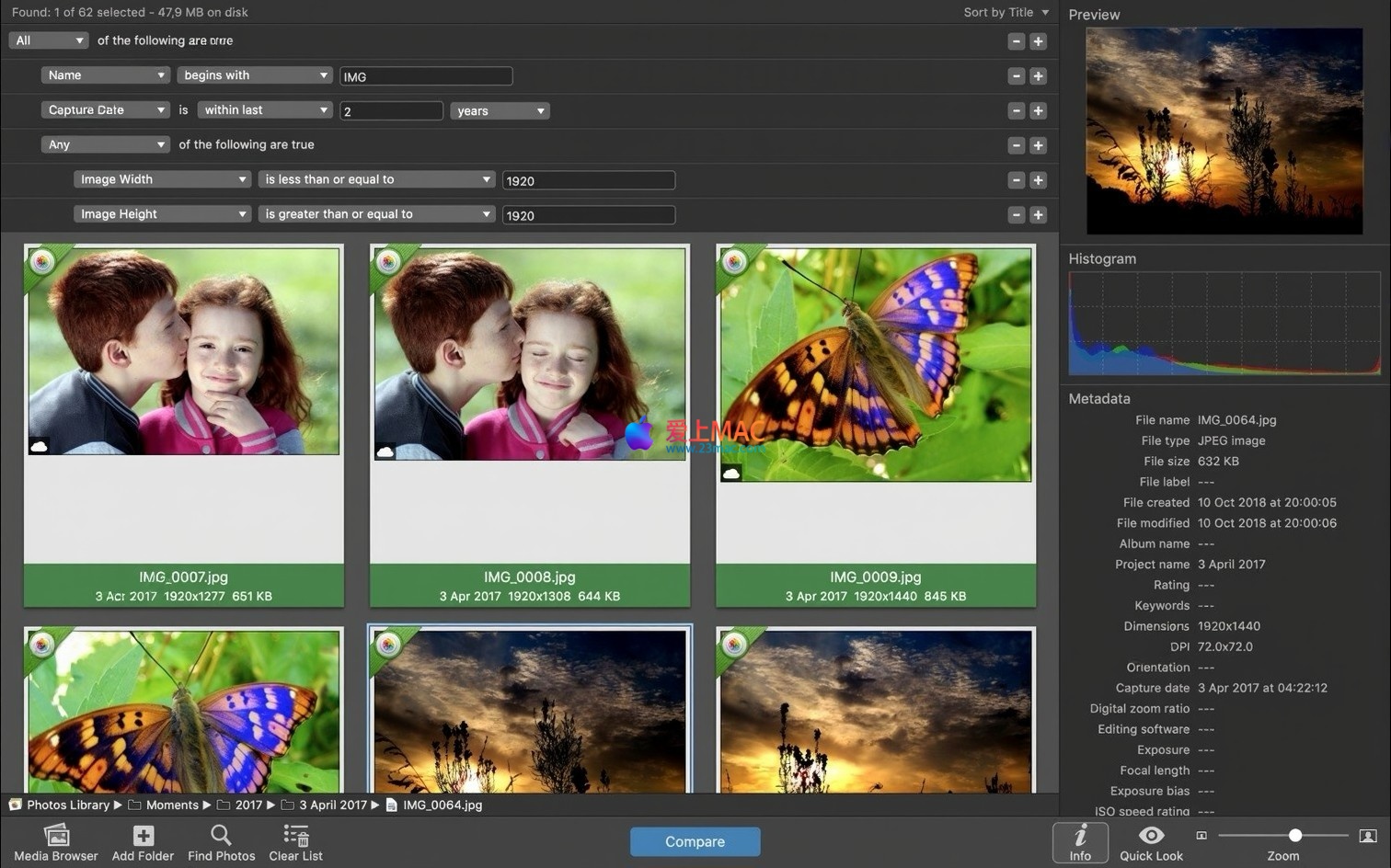The image size is (1391, 868).
Task: Remove the Image Height rule with minus
Action: click(x=1016, y=215)
